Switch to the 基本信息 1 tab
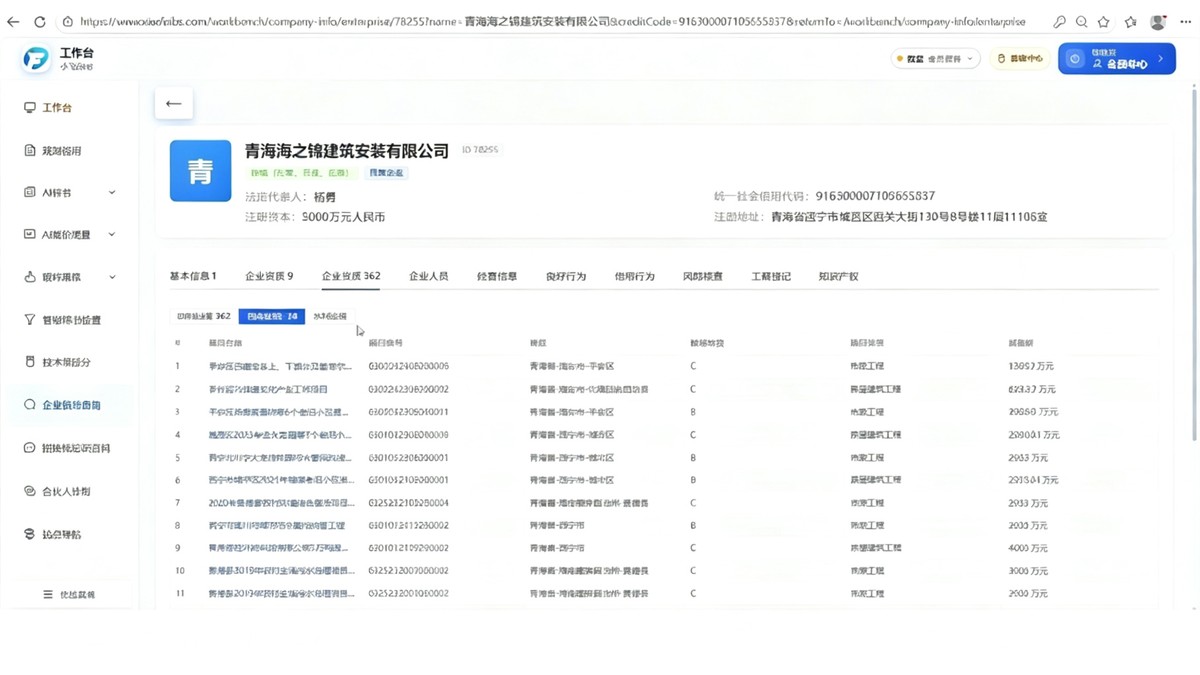1200x675 pixels. pyautogui.click(x=193, y=276)
